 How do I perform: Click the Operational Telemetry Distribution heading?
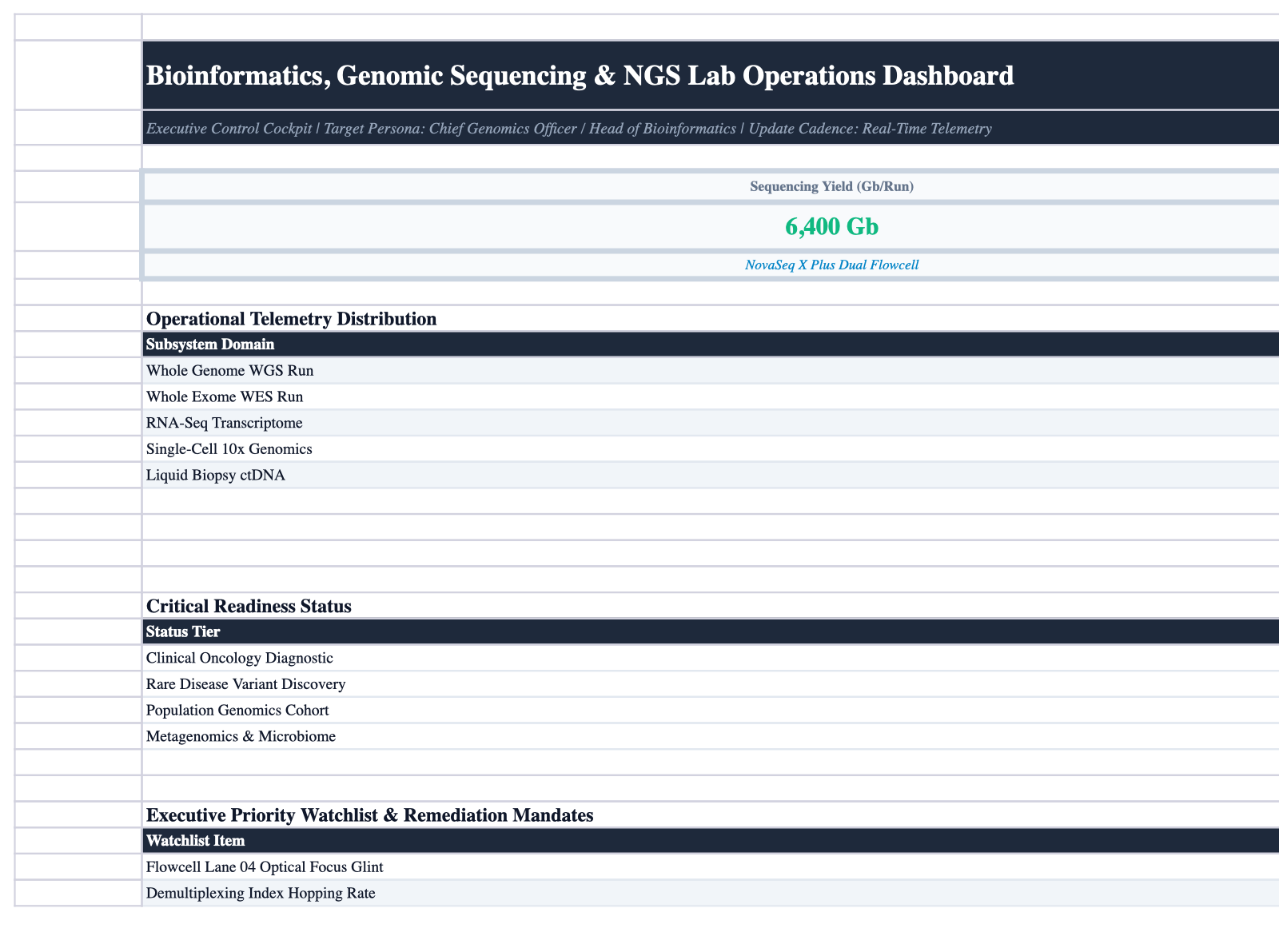292,319
